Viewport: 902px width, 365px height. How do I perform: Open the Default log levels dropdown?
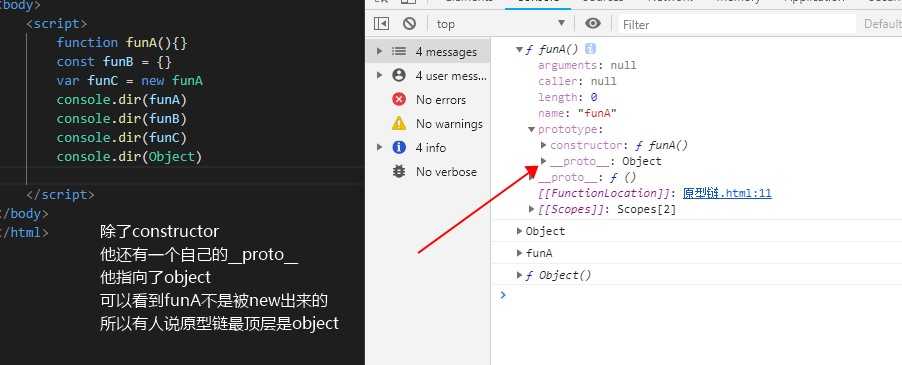(x=882, y=24)
